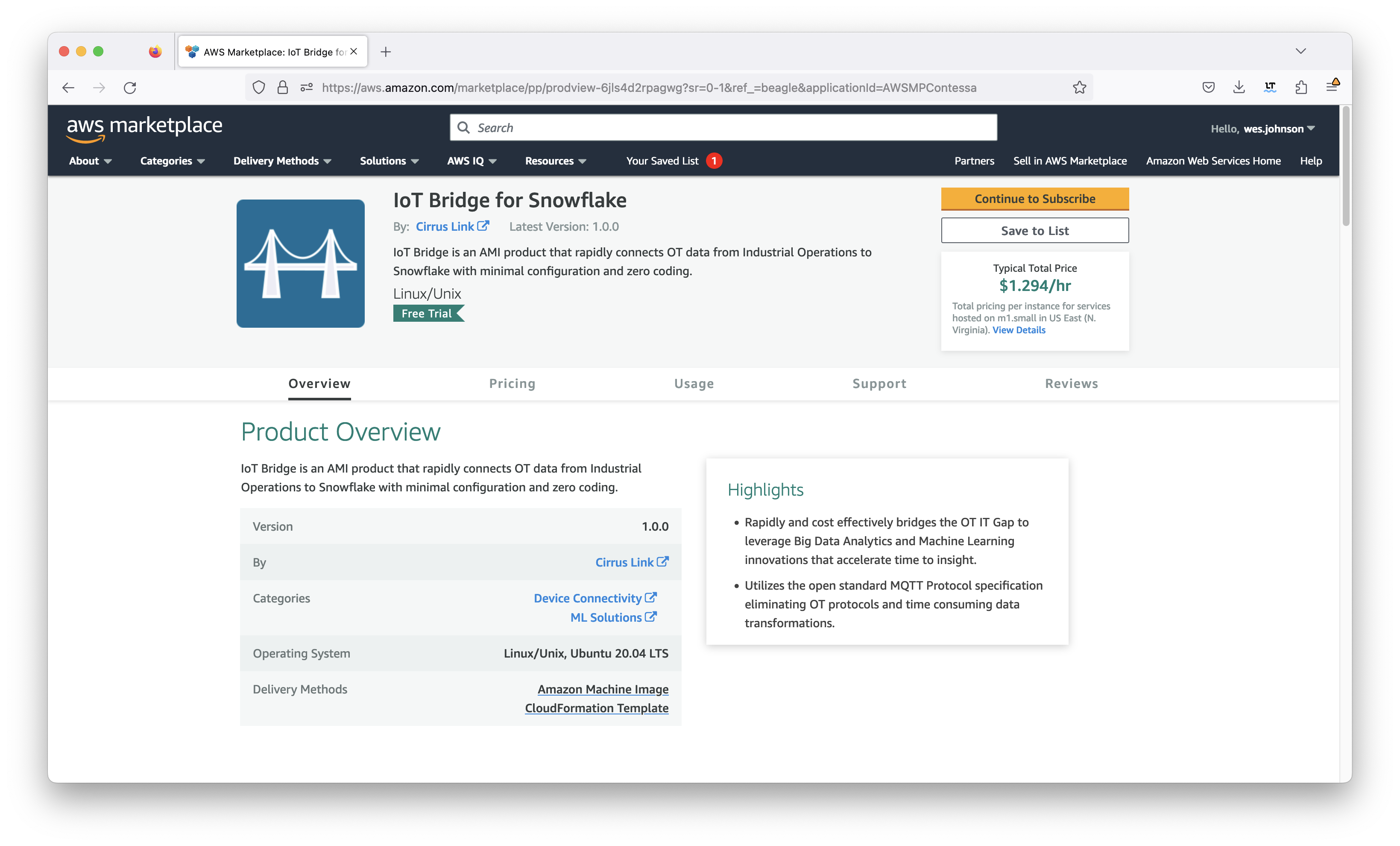Switch to the Reviews tab
Screen dimensions: 1400x846
[x=1072, y=384]
